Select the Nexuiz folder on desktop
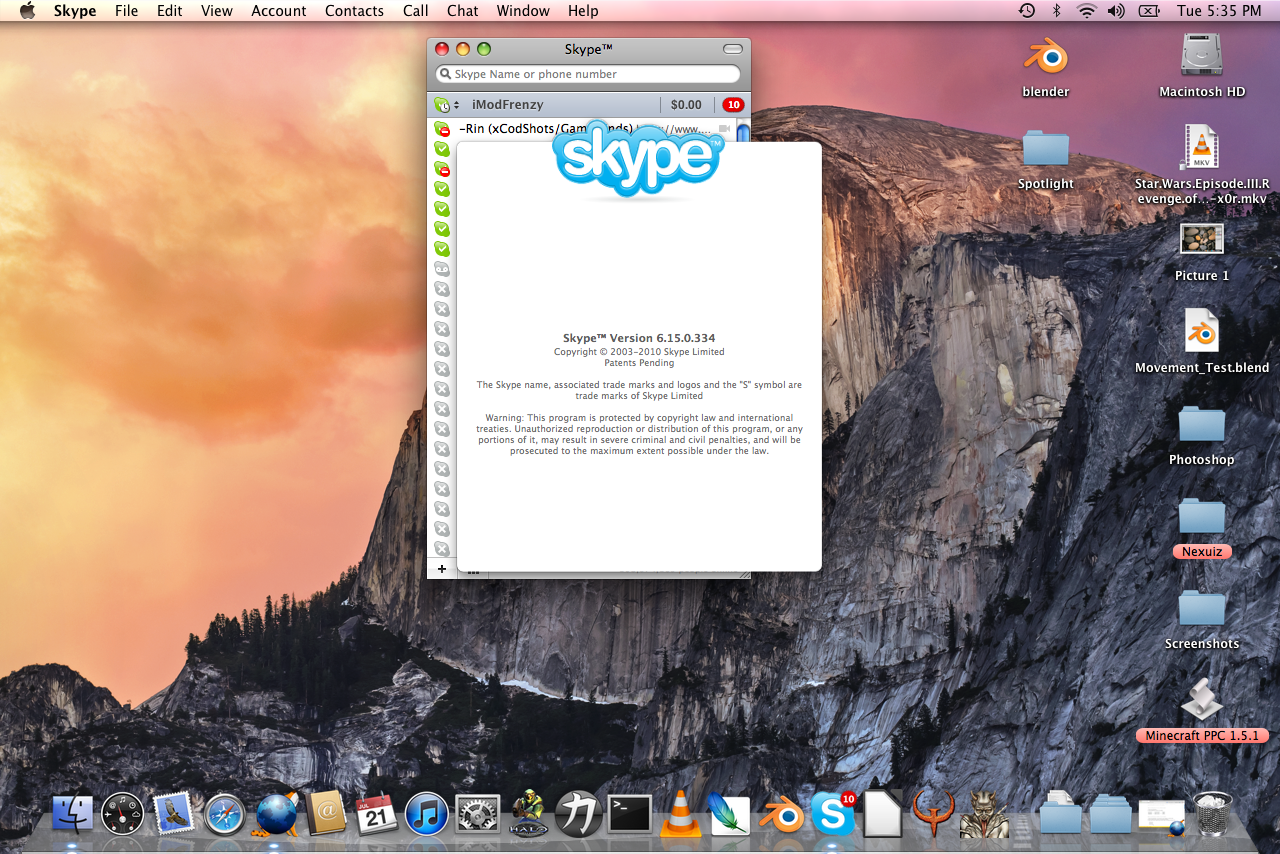 (x=1202, y=516)
